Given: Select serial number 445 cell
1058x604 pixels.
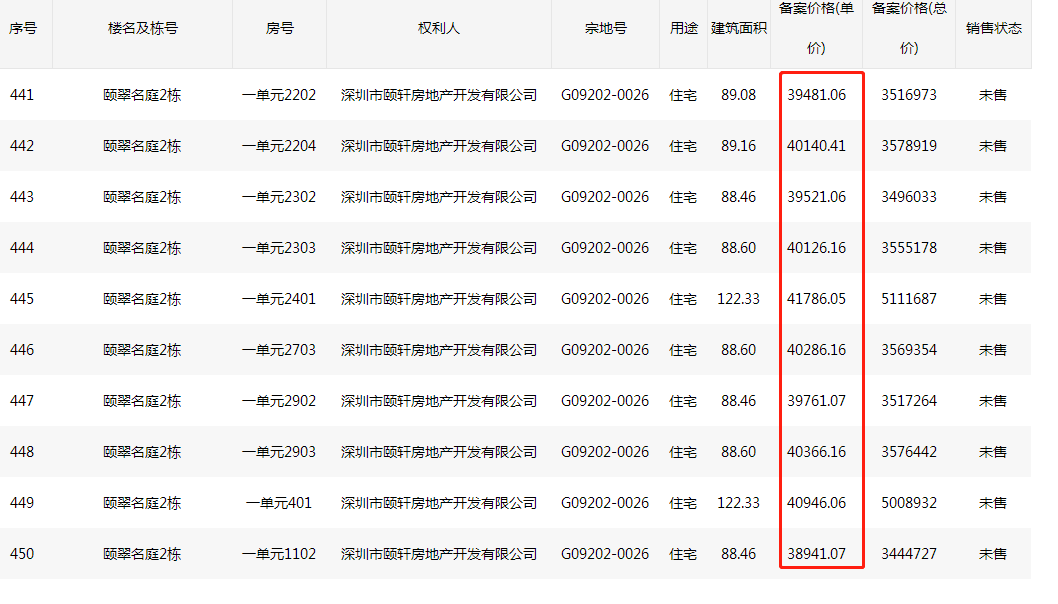Looking at the screenshot, I should coord(22,299).
